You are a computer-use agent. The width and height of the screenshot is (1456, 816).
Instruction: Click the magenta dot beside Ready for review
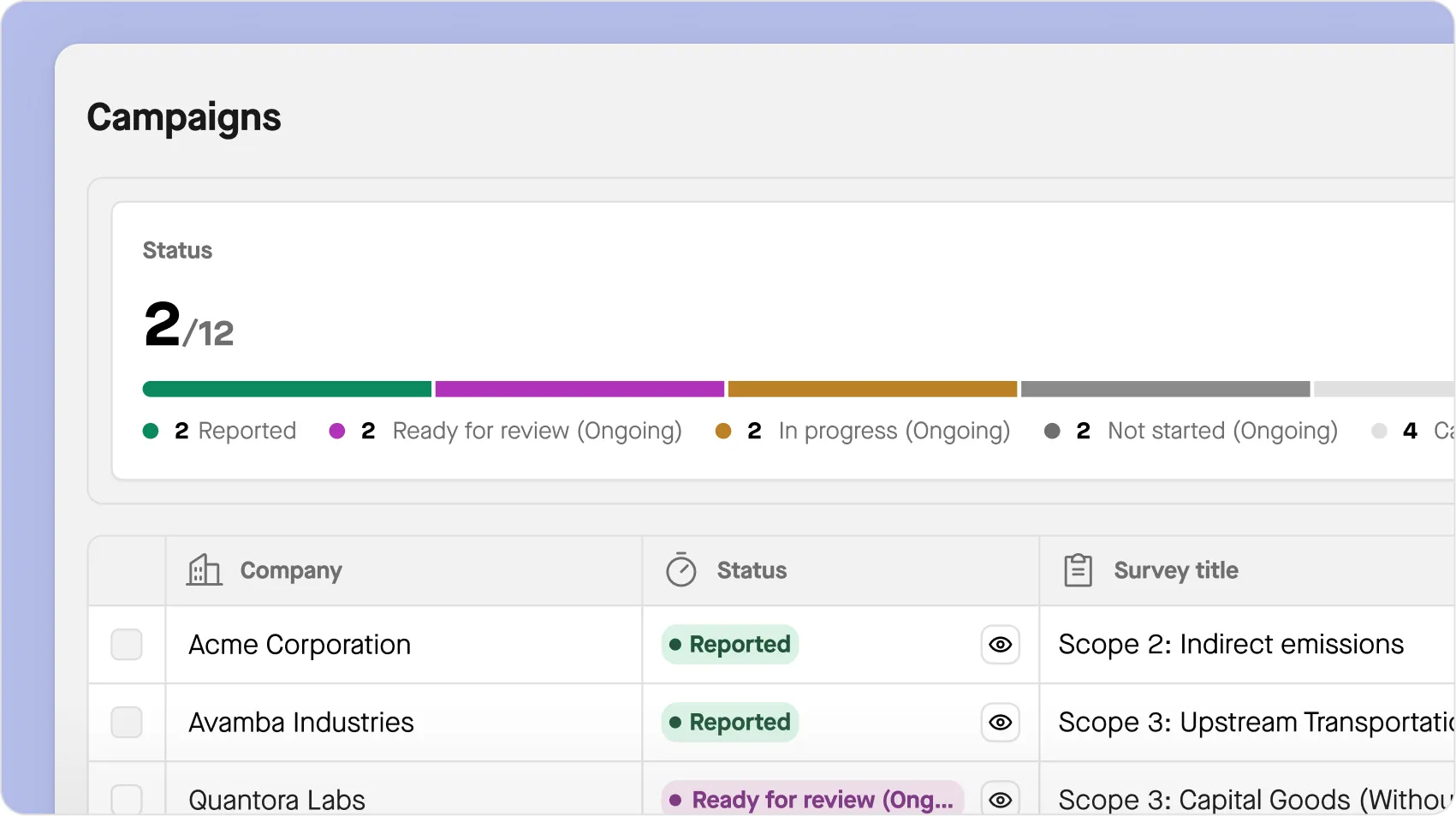(x=340, y=431)
